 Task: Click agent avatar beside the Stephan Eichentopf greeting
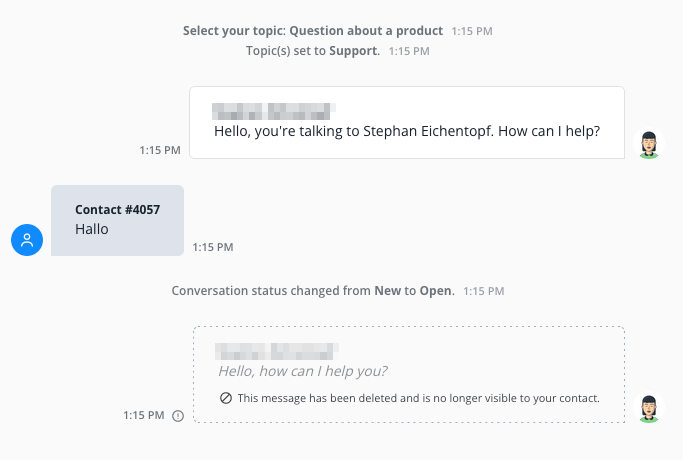click(x=650, y=145)
